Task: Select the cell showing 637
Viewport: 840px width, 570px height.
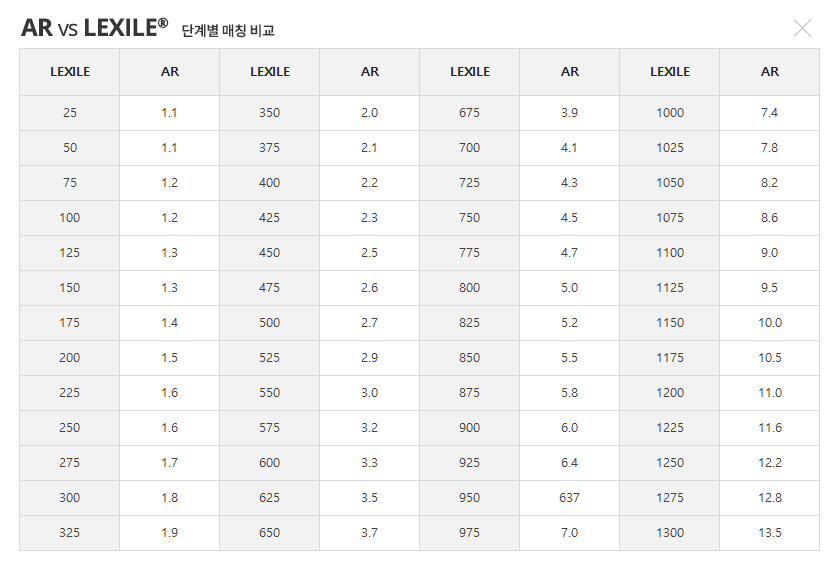Action: (x=569, y=498)
